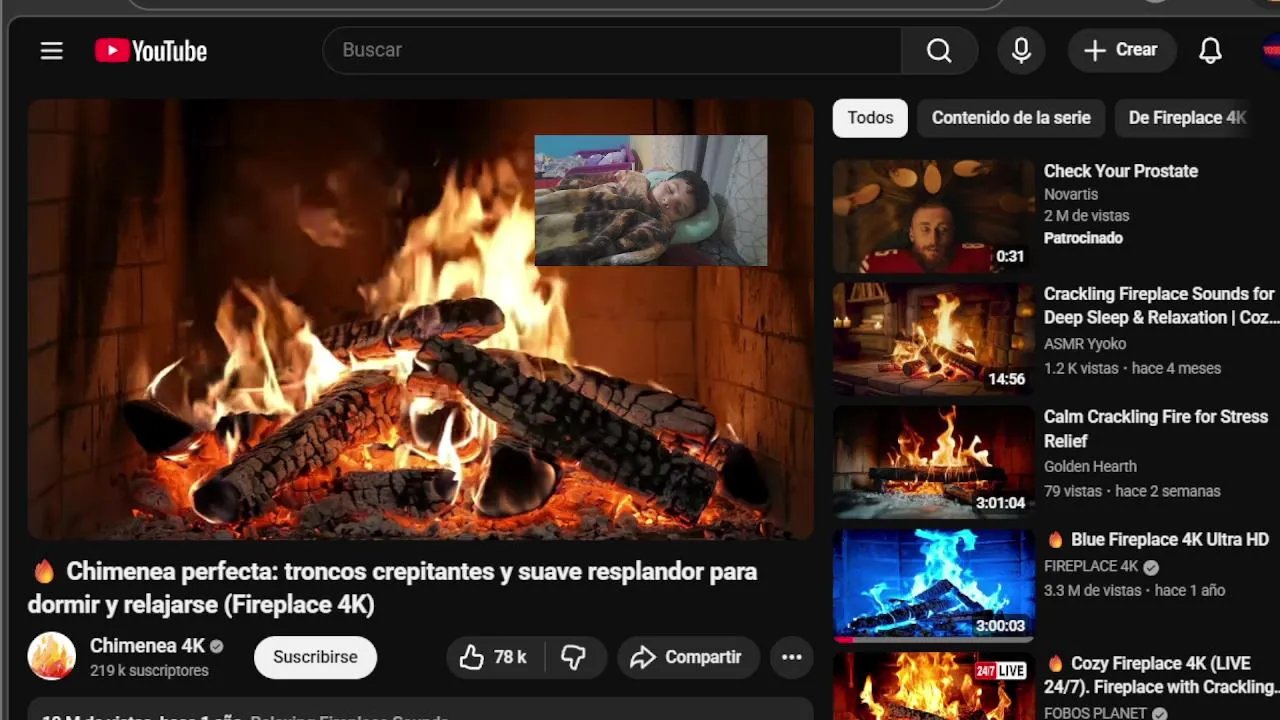
Task: Open the three-dot more actions menu
Action: pyautogui.click(x=791, y=657)
